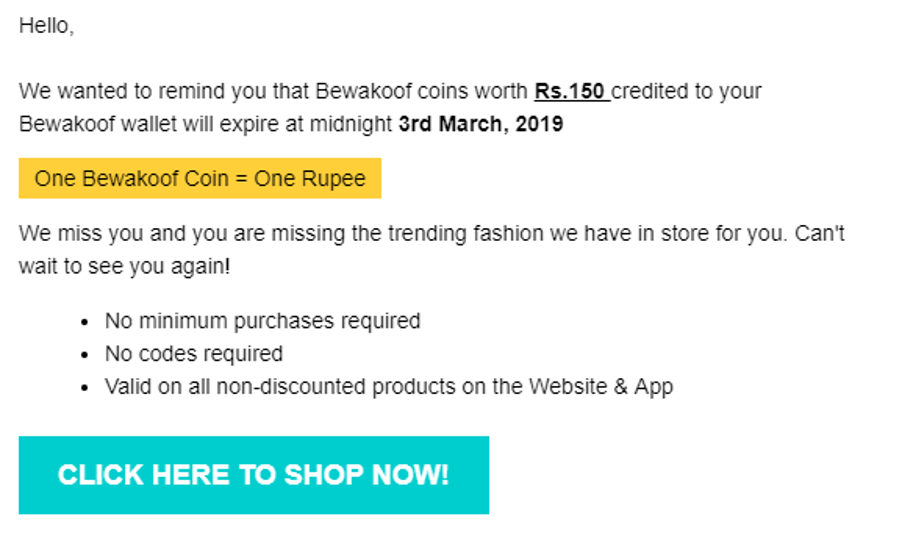
Task: Select the bold '3rd March, 2019' date
Action: click(480, 125)
